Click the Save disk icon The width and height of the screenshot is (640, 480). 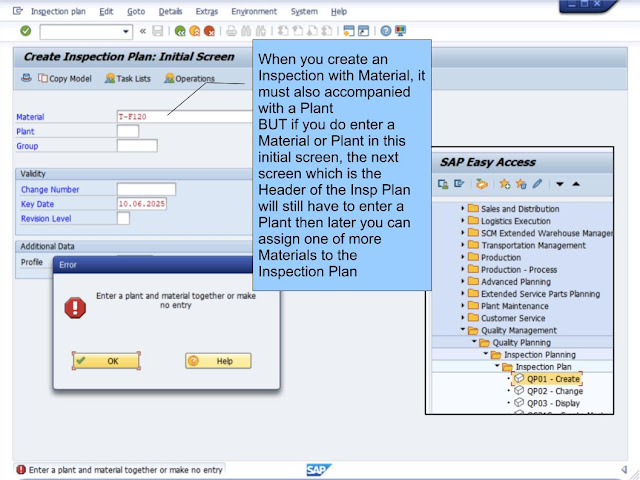pos(158,31)
